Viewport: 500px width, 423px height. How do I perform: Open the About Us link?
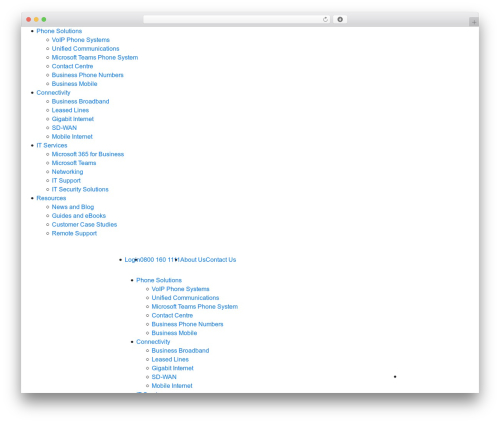coord(193,260)
